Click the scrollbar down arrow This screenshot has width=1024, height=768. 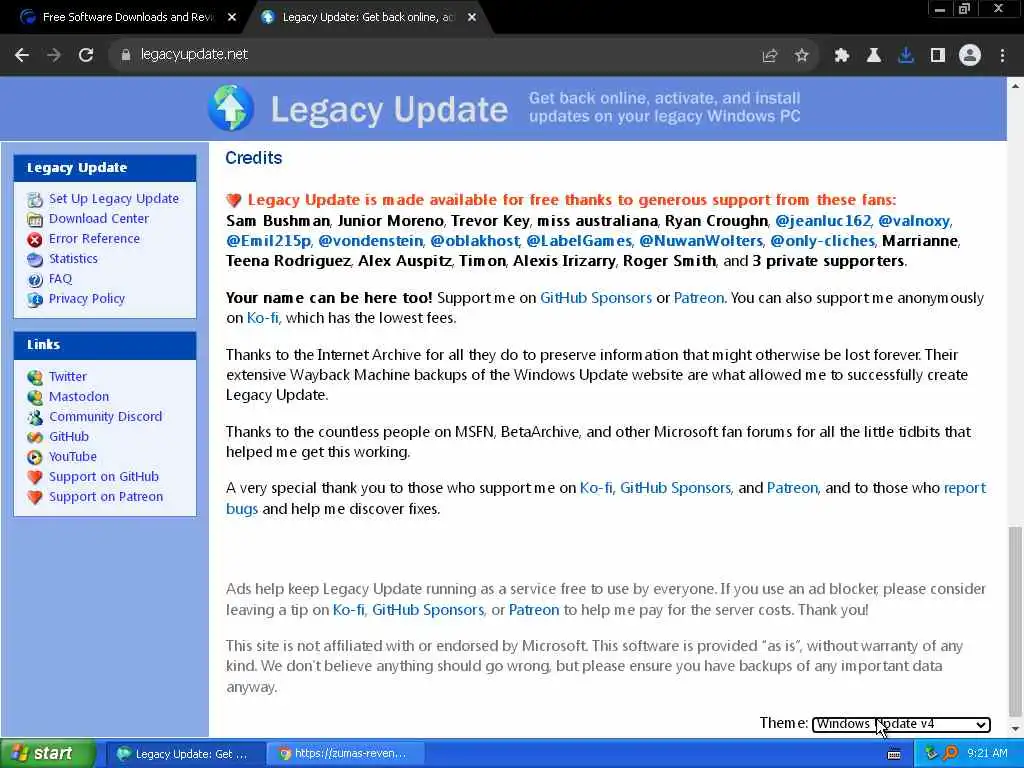pyautogui.click(x=1015, y=729)
